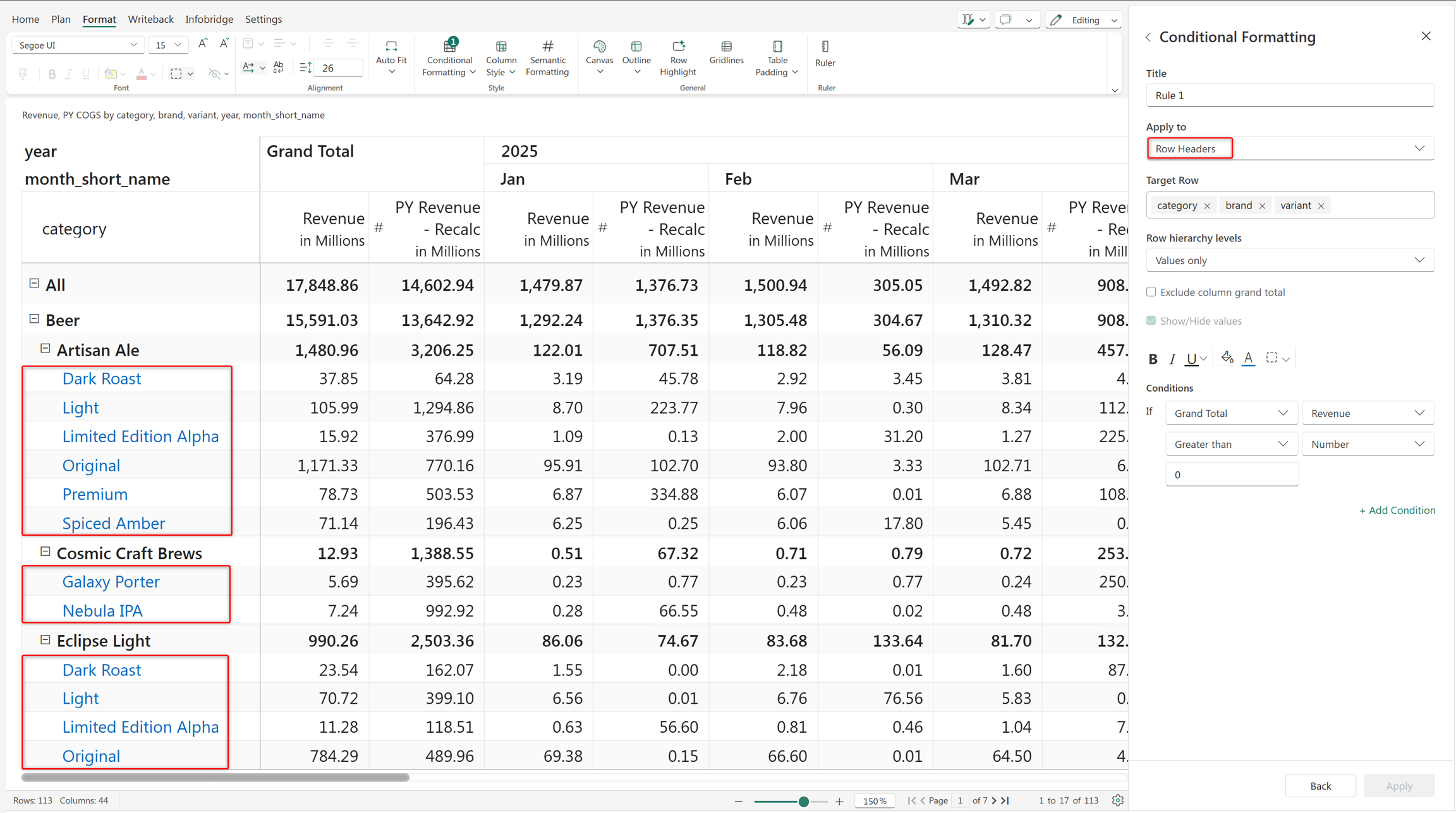Remove the brand tag from Target Row
This screenshot has height=813, width=1456.
pos(1262,206)
